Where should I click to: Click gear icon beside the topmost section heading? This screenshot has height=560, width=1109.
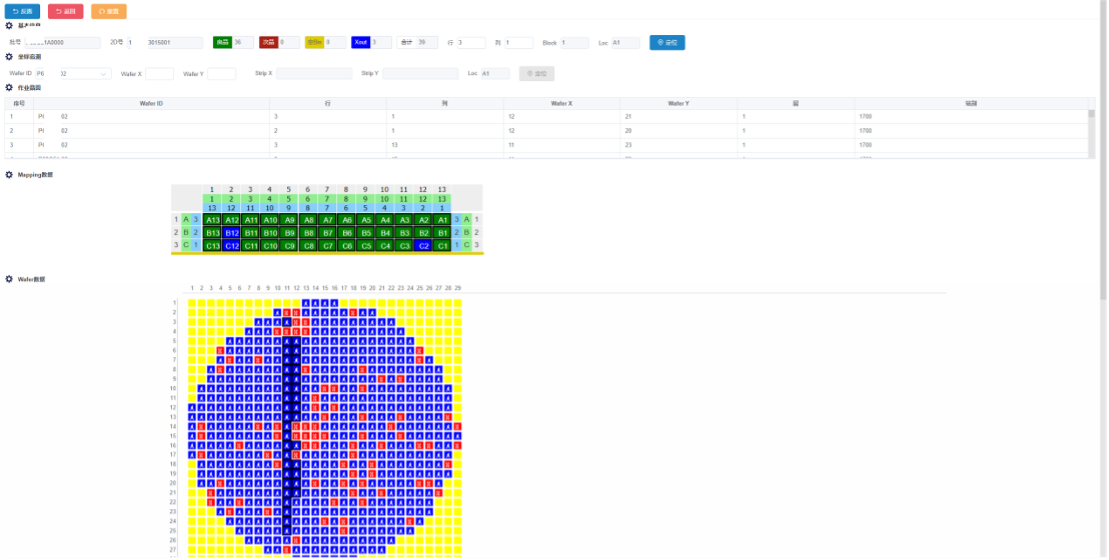[9, 25]
